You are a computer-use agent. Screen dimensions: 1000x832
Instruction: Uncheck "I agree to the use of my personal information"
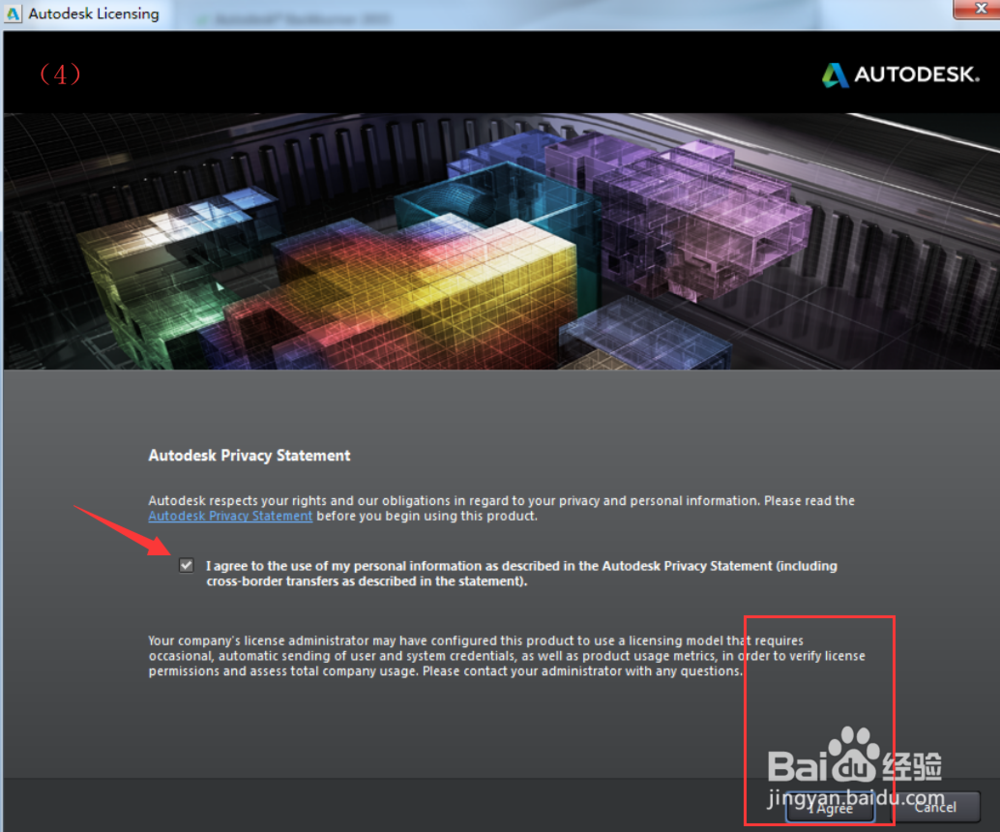[x=186, y=565]
